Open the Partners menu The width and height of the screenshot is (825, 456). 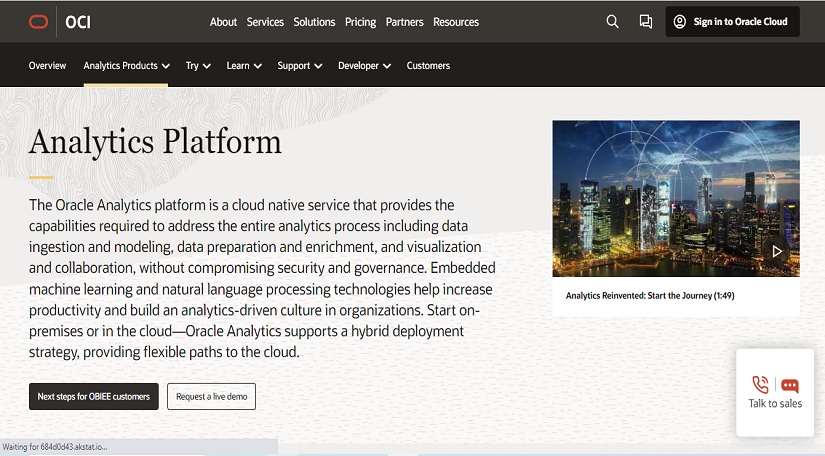tap(404, 22)
